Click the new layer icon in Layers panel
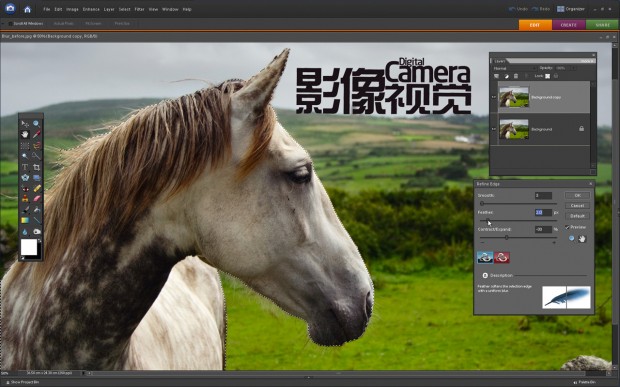This screenshot has width=620, height=387. click(x=496, y=76)
